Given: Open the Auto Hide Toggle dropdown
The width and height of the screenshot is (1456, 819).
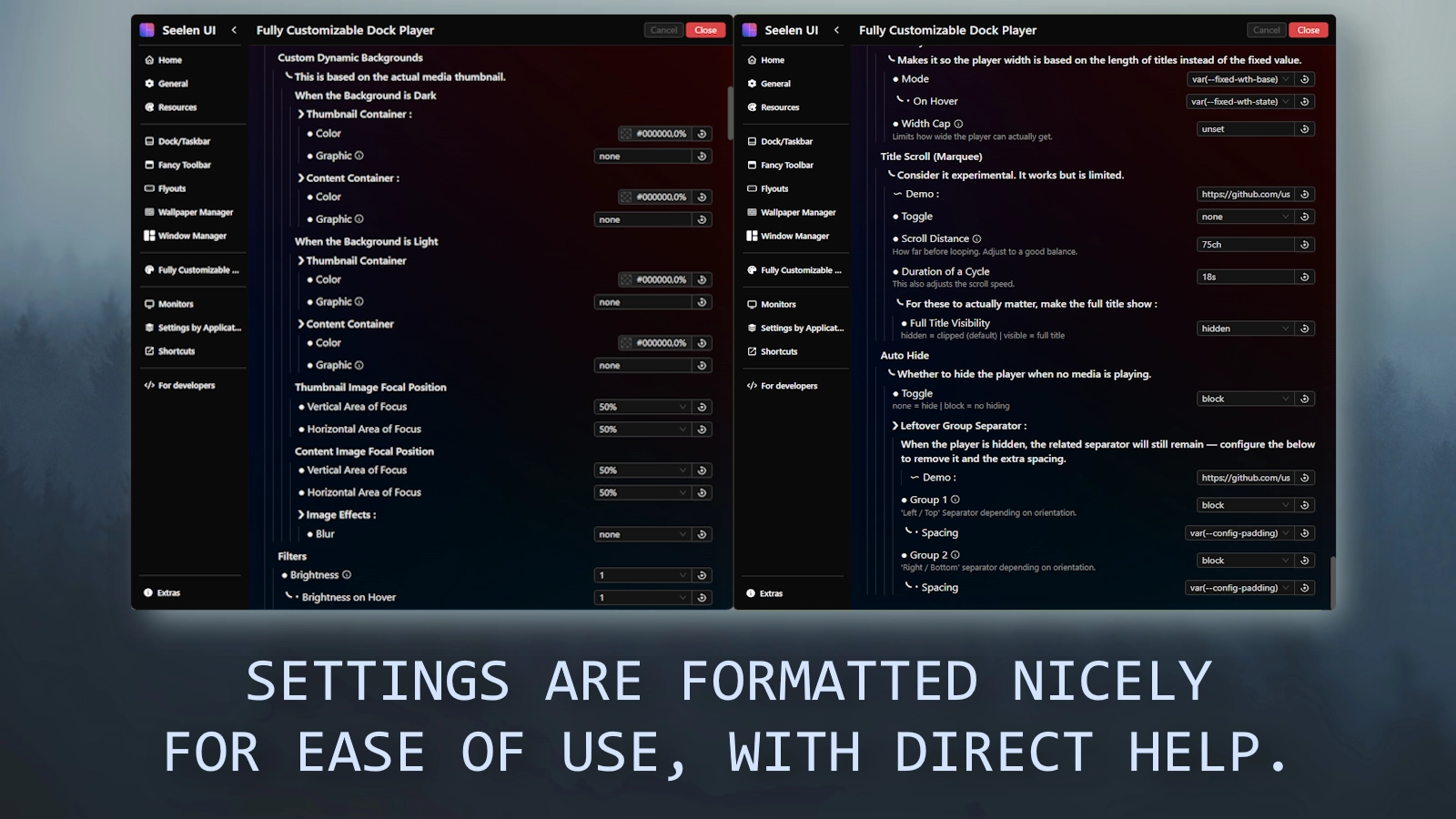Looking at the screenshot, I should tap(1245, 399).
